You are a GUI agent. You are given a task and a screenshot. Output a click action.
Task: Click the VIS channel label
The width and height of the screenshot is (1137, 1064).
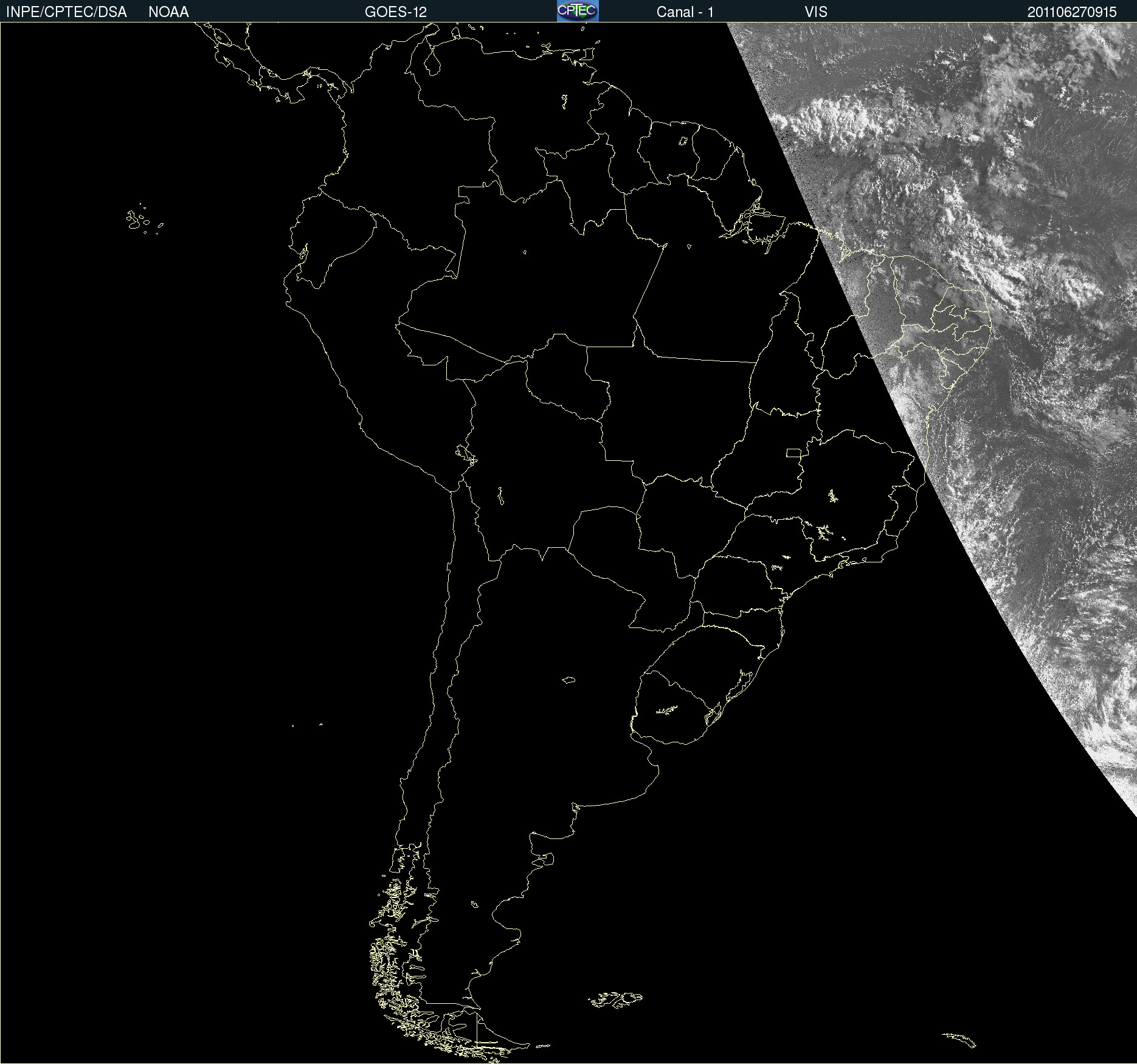point(816,12)
